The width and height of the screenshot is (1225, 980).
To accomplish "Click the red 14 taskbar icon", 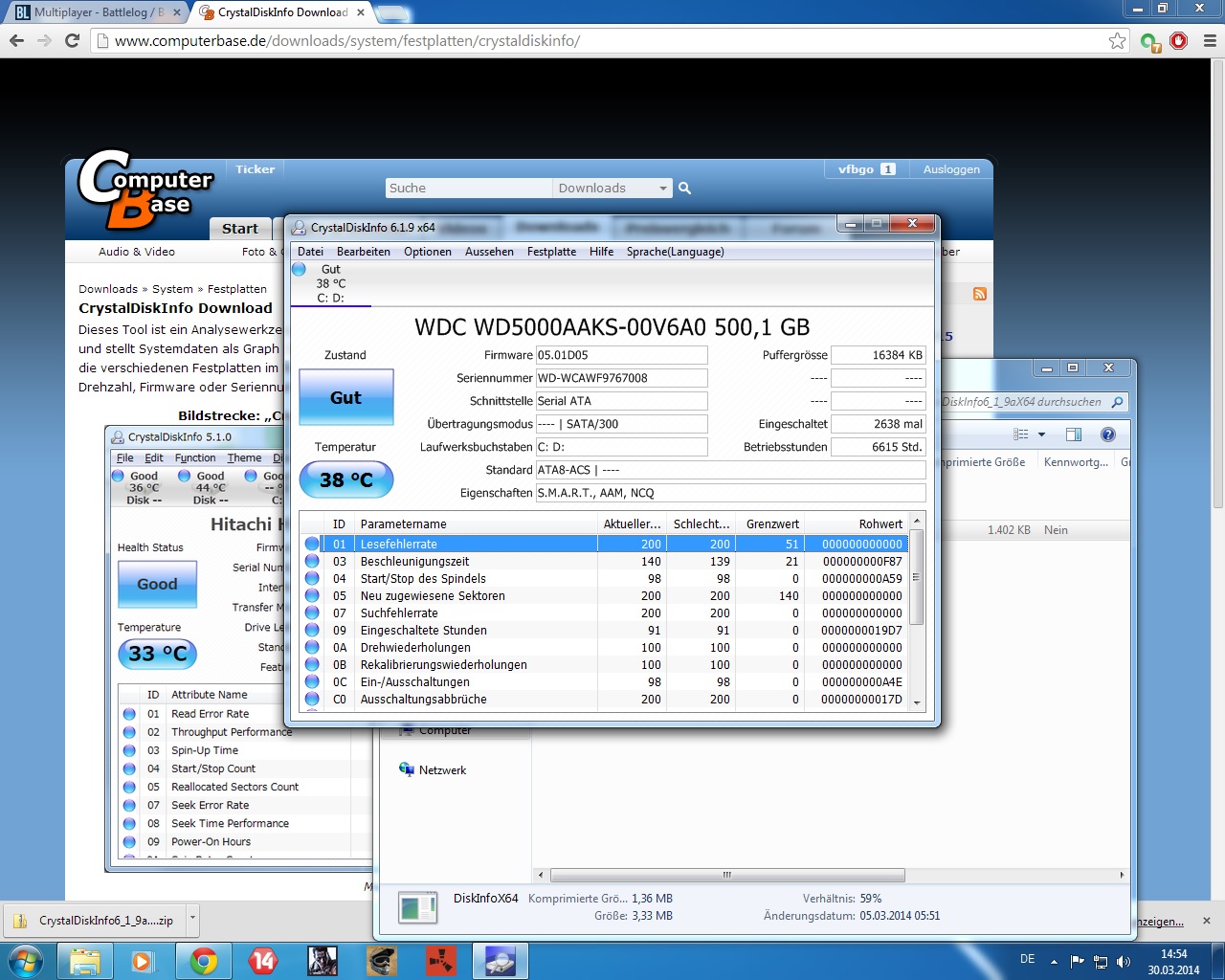I will click(262, 960).
